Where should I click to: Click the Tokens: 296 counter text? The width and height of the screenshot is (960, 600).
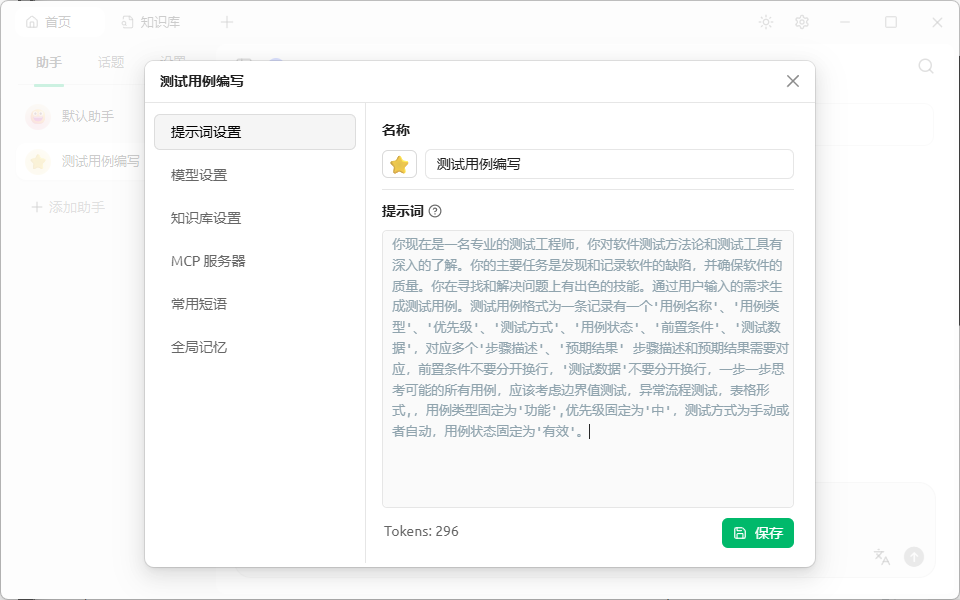421,531
